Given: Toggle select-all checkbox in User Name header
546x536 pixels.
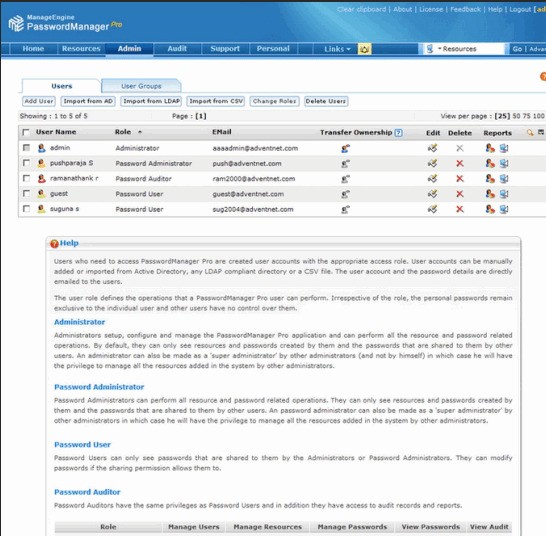Looking at the screenshot, I should point(26,132).
